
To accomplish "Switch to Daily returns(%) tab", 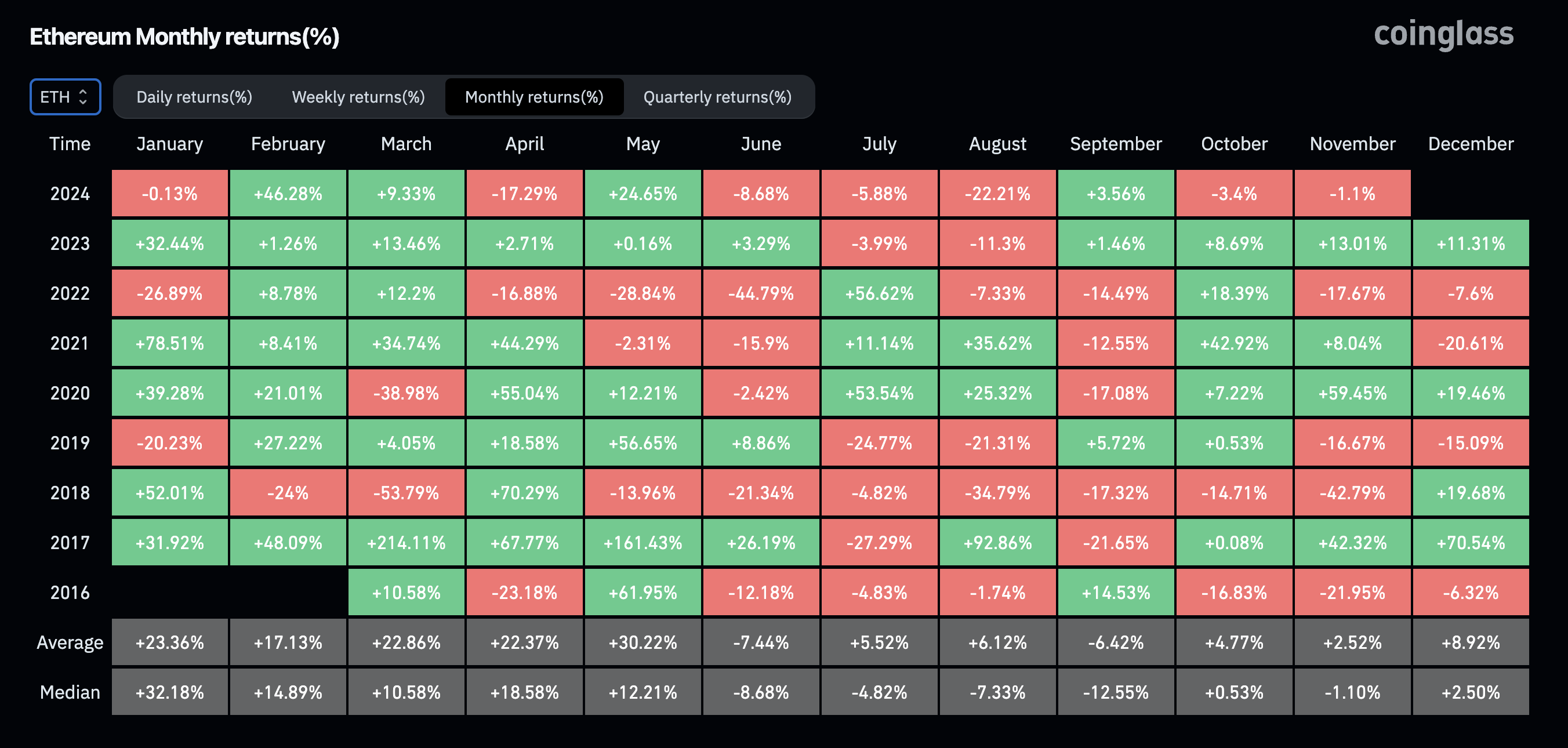I will [x=194, y=97].
